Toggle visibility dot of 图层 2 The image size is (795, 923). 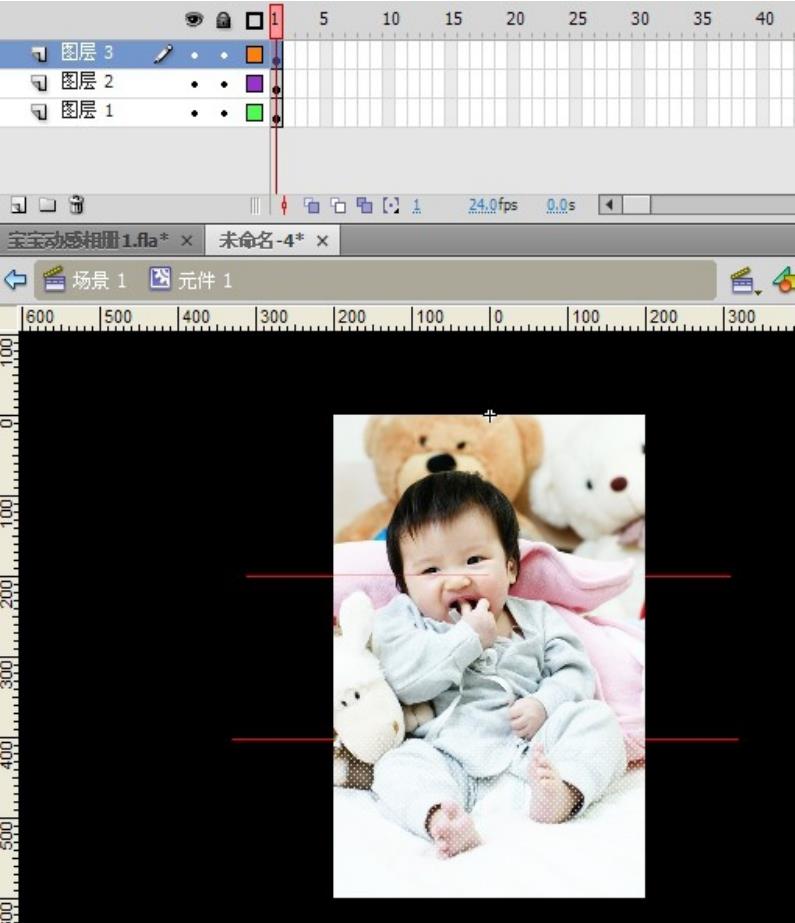pos(194,84)
